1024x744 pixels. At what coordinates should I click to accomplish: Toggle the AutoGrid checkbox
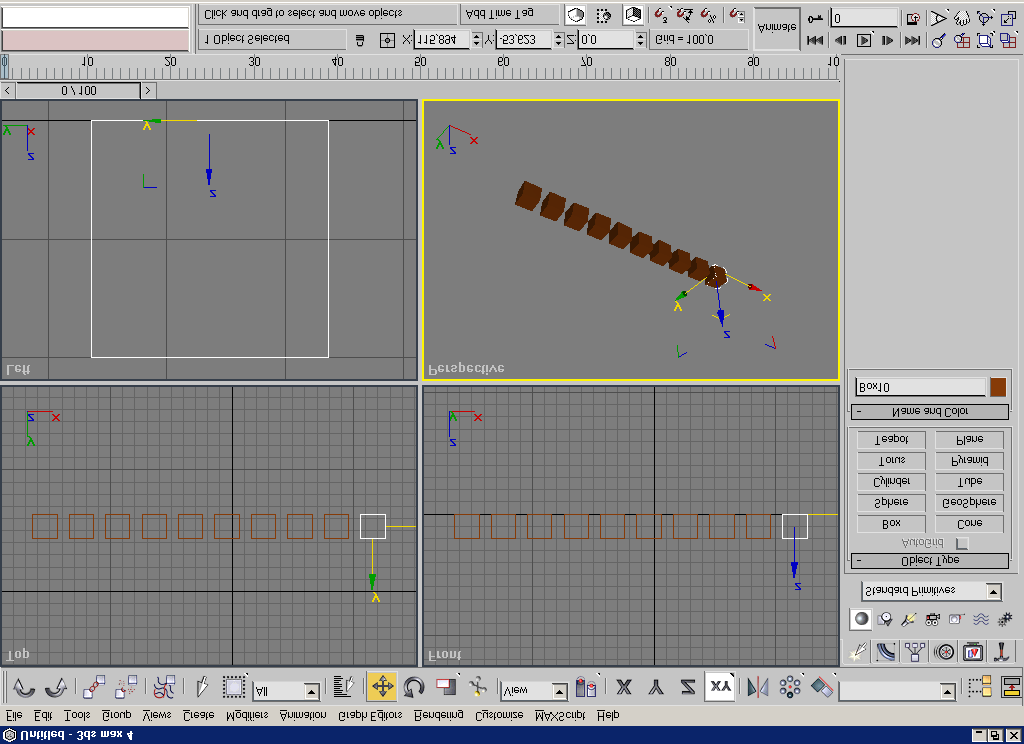962,543
